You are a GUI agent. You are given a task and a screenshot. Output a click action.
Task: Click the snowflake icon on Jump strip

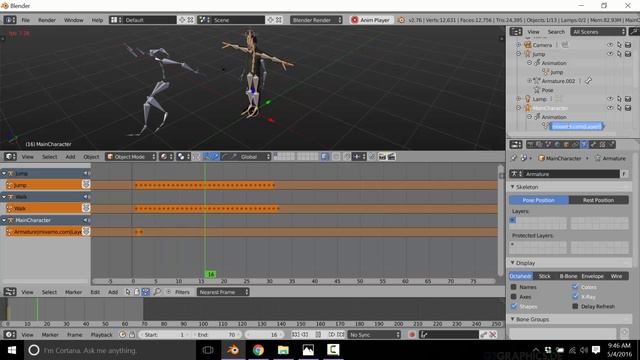pos(86,185)
